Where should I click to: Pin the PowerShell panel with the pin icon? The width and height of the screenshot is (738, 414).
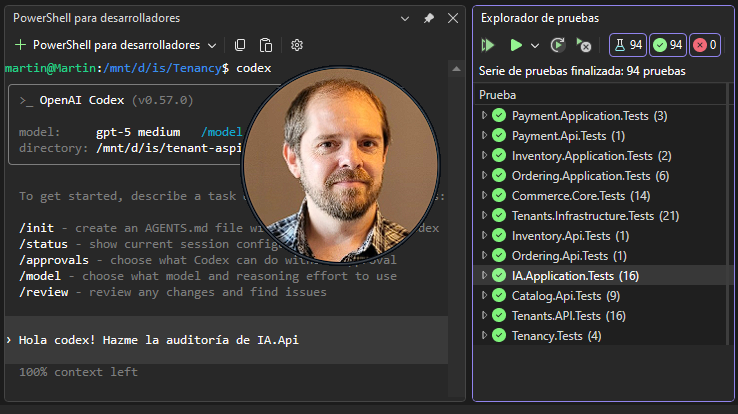[428, 18]
